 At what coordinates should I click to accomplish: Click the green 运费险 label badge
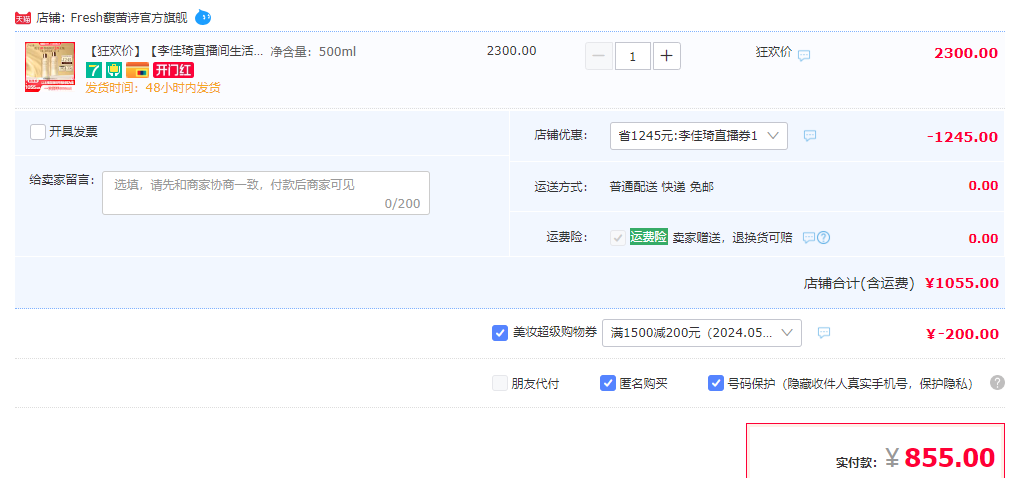[648, 237]
